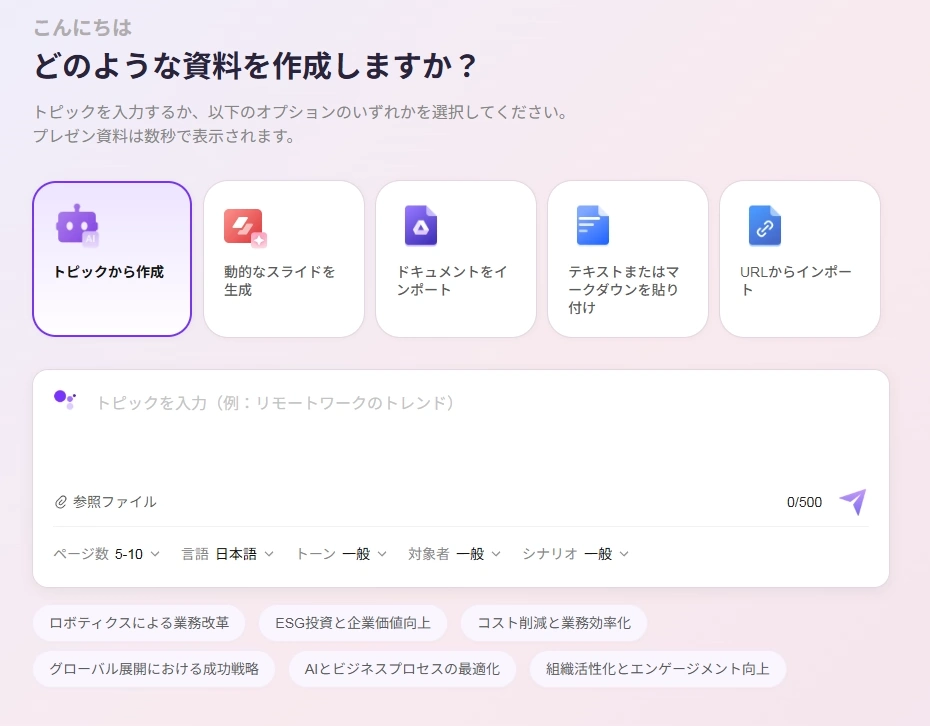930x726 pixels.
Task: Select the トピックから作成 option card
Action: [112, 259]
